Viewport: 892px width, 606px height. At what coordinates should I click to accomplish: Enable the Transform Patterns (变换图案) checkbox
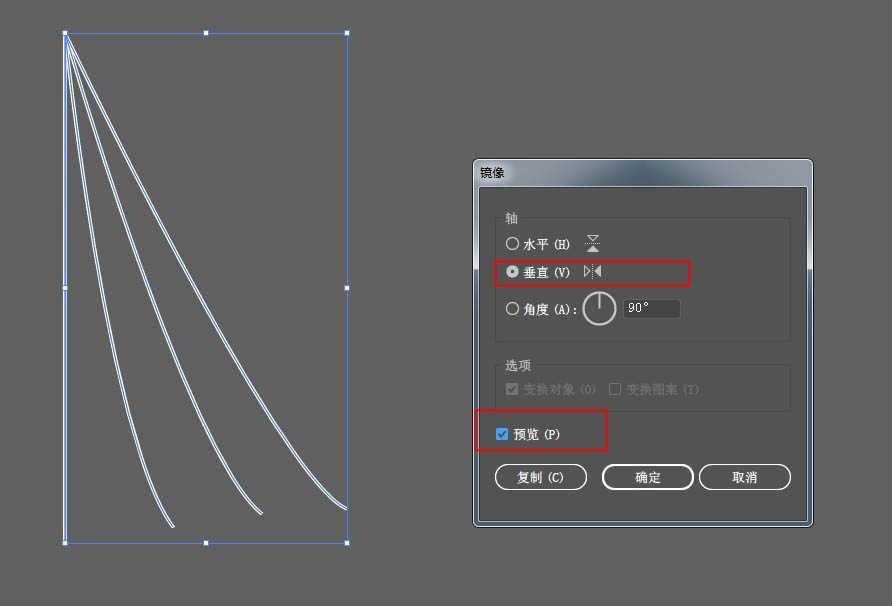[615, 389]
